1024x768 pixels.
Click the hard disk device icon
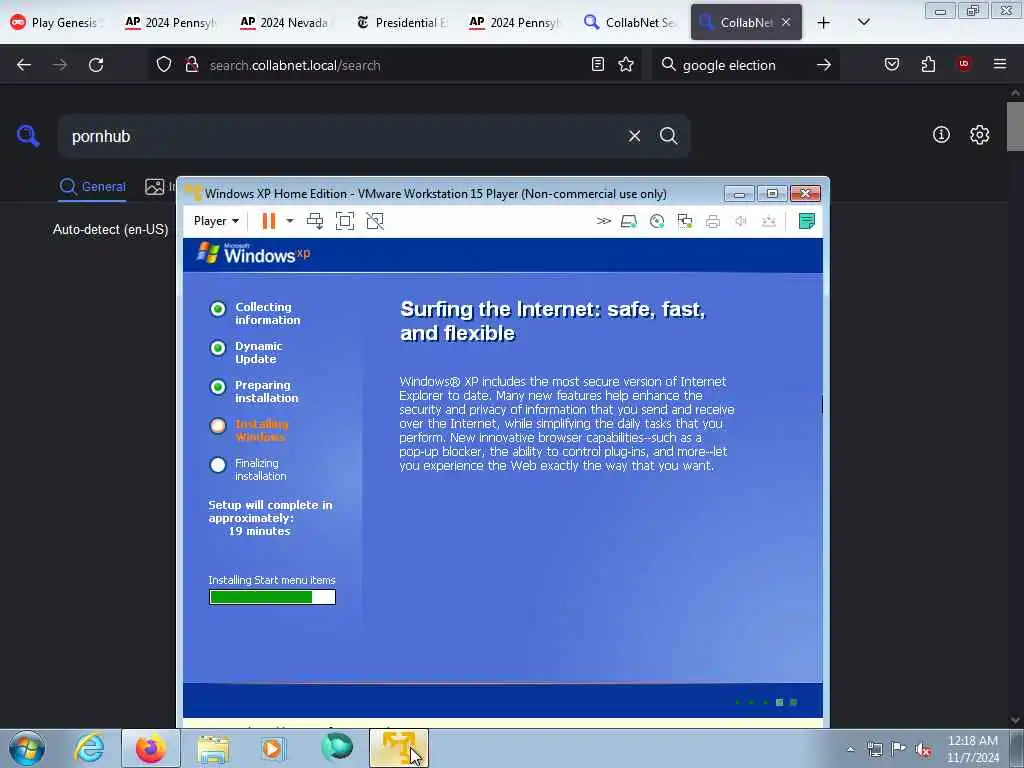pyautogui.click(x=629, y=221)
